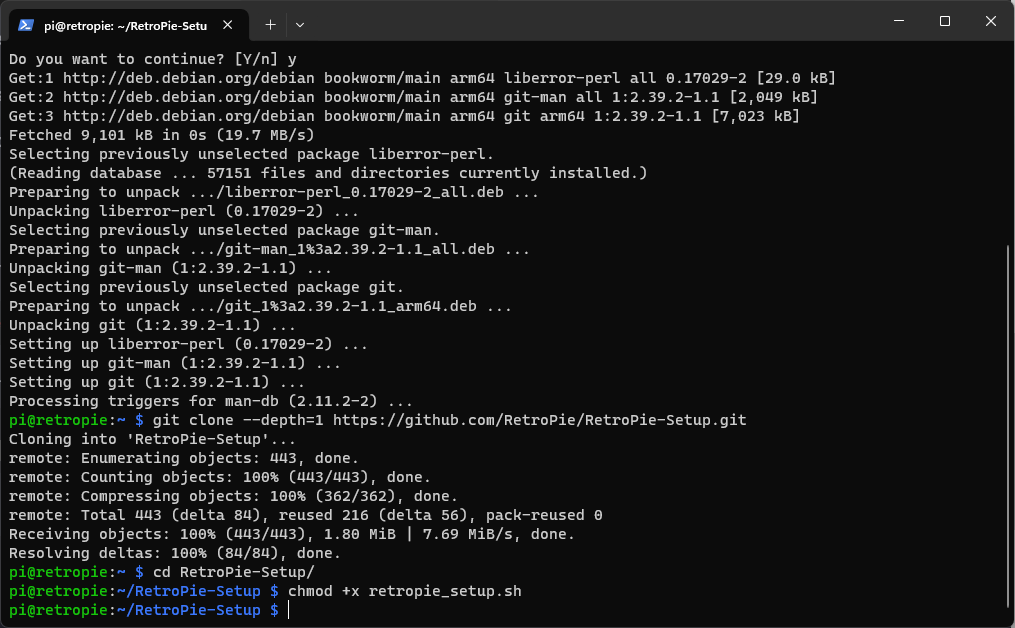The image size is (1015, 628).
Task: Expand the new tab profile dropdown
Action: tap(300, 24)
